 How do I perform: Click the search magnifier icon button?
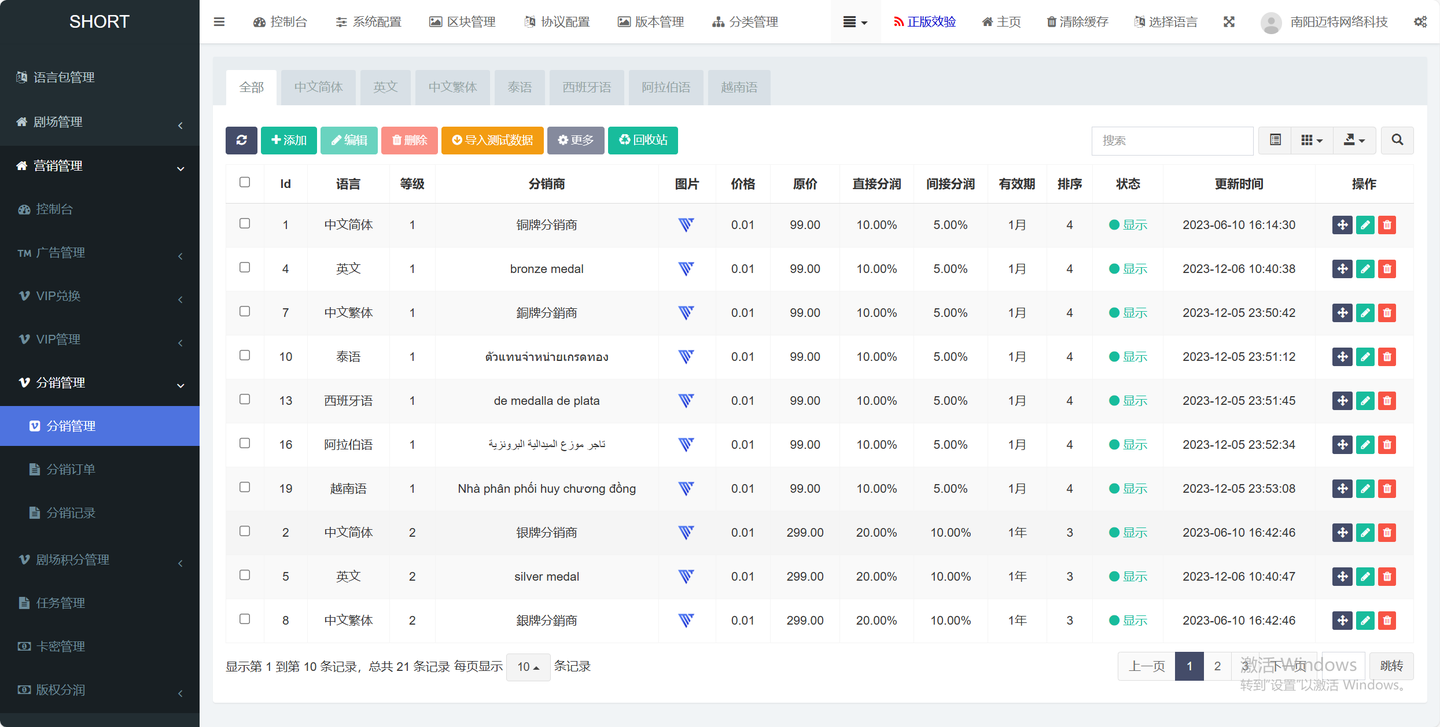click(x=1397, y=140)
